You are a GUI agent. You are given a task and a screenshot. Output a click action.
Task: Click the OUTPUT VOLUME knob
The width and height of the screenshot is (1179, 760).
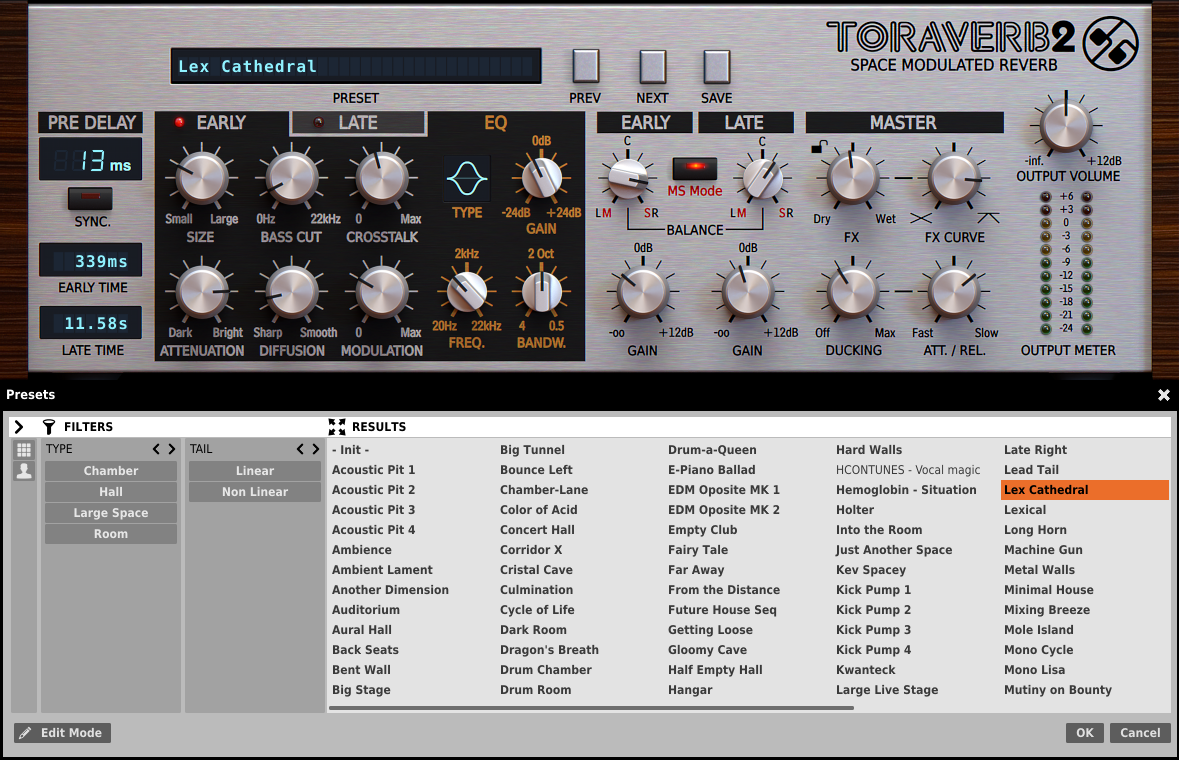pos(1065,126)
